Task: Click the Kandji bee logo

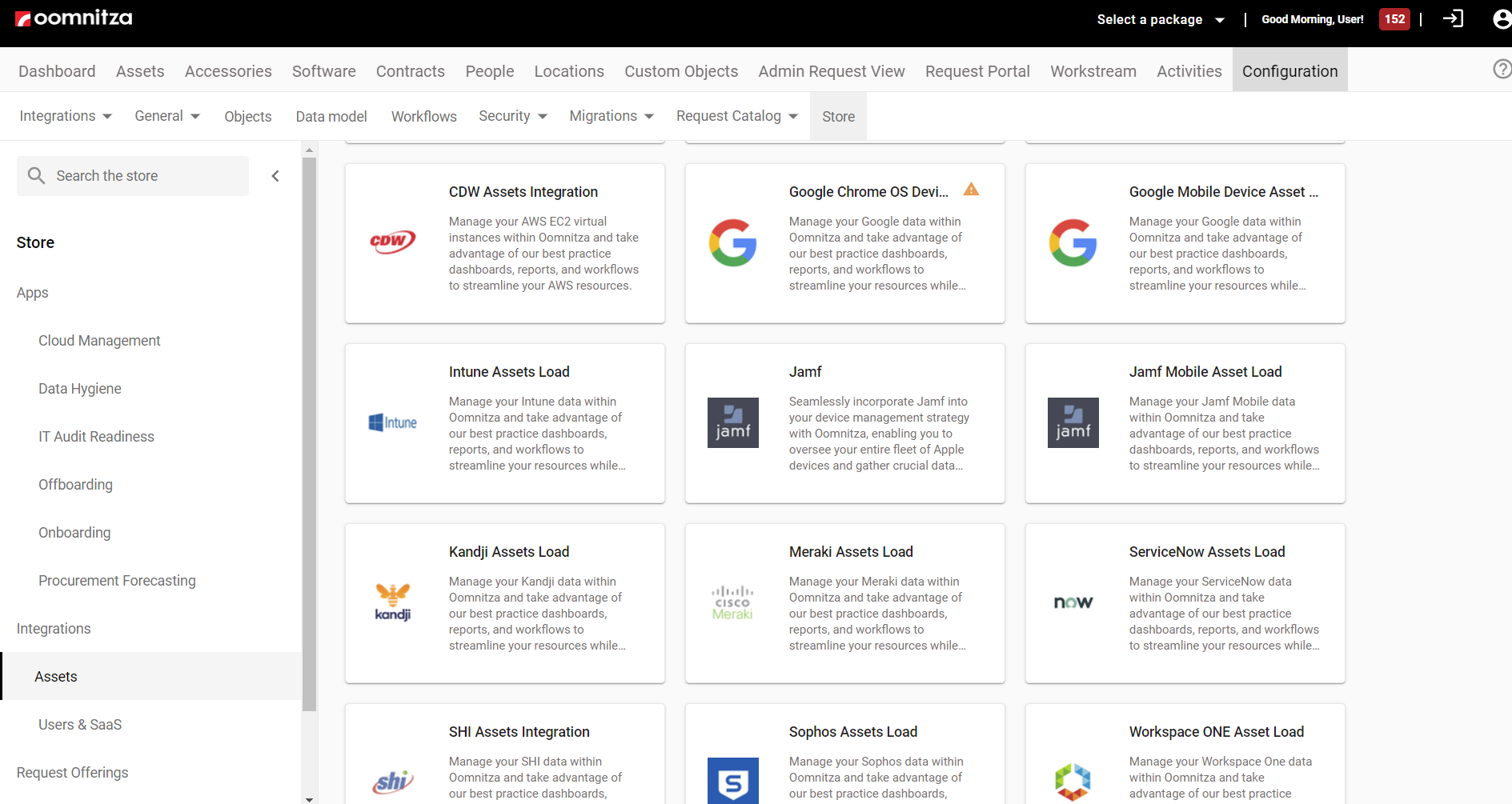Action: pyautogui.click(x=392, y=602)
